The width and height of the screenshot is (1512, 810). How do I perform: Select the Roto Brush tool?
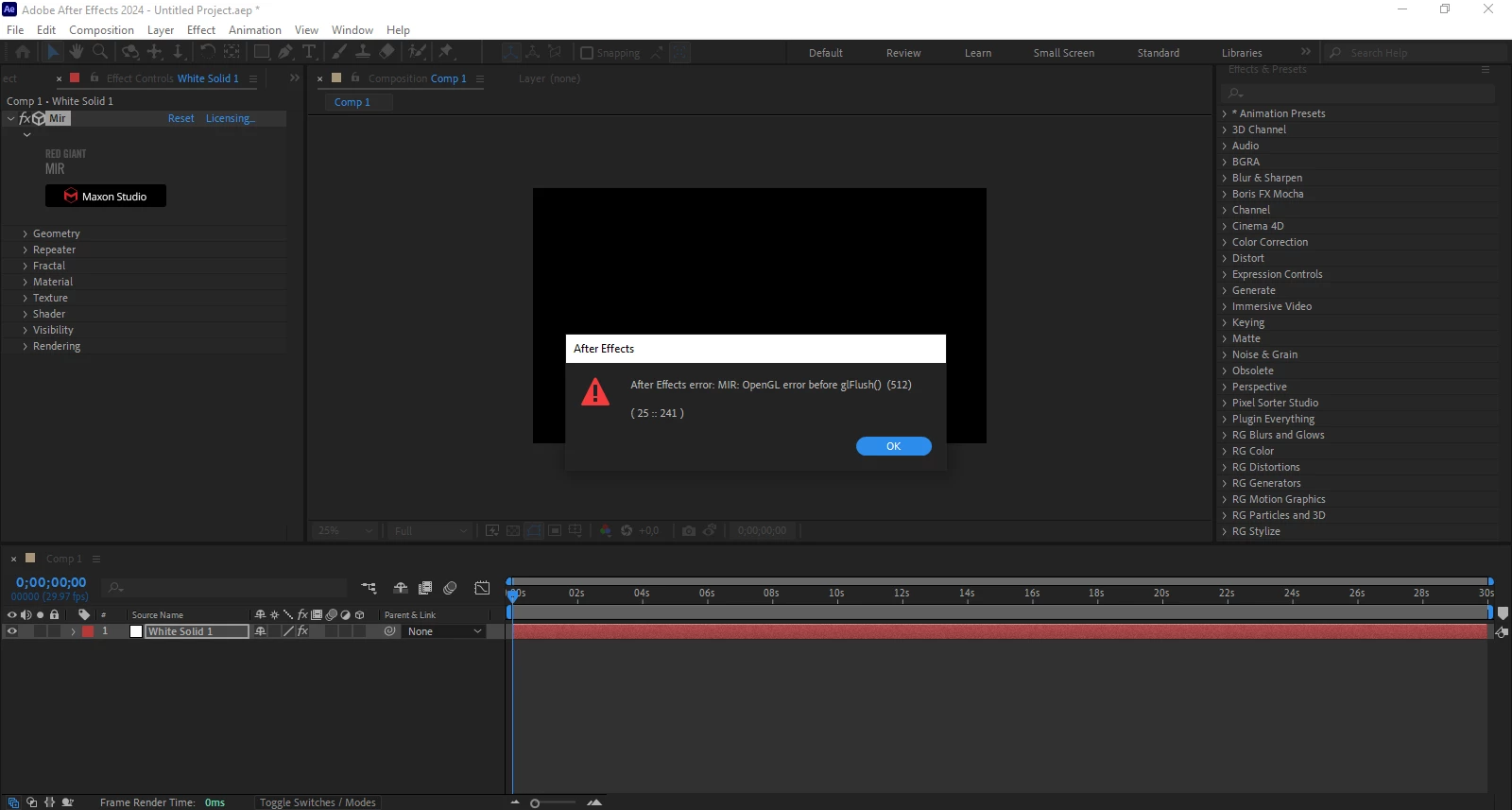tap(417, 52)
